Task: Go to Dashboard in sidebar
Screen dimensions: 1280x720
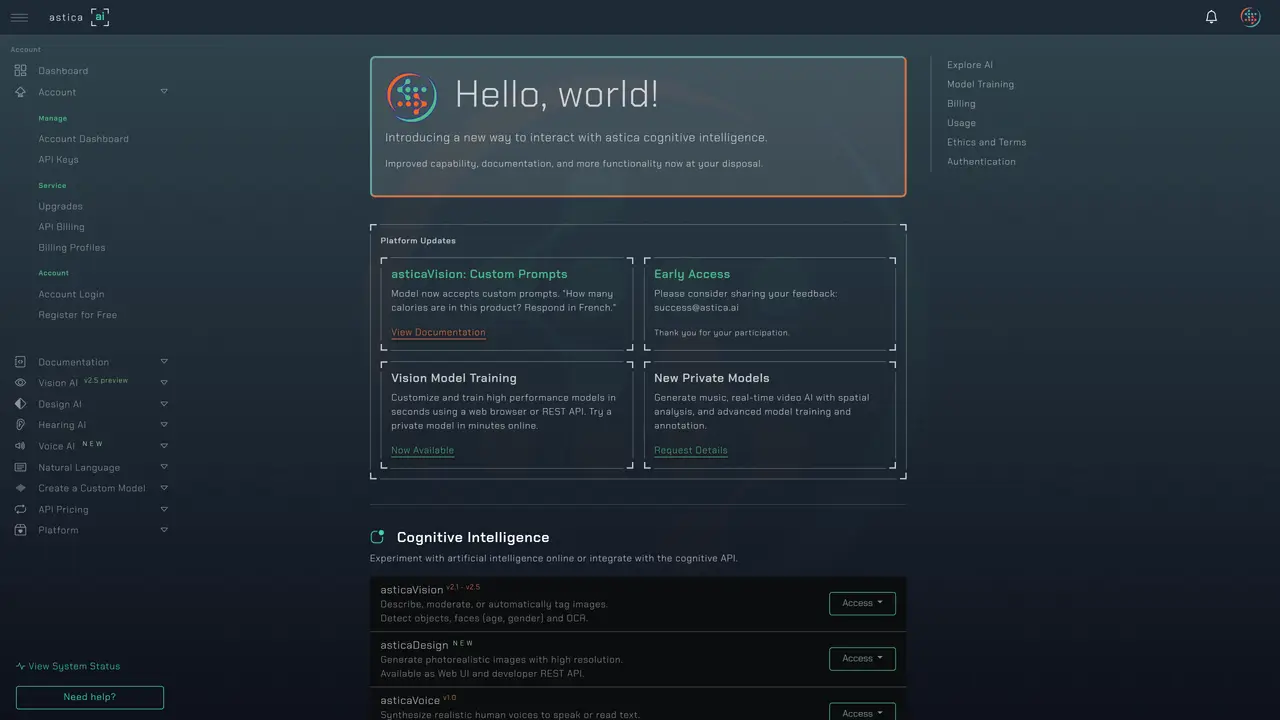Action: pyautogui.click(x=63, y=71)
